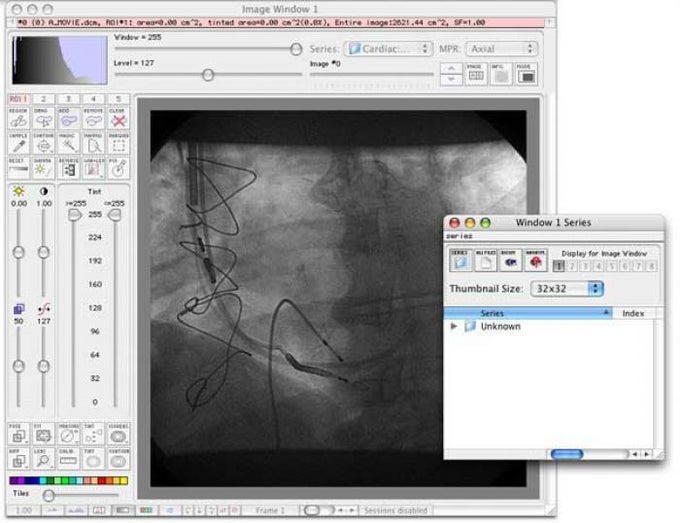This screenshot has height=523, width=680.
Task: Switch to ROI tab 4
Action: point(93,99)
